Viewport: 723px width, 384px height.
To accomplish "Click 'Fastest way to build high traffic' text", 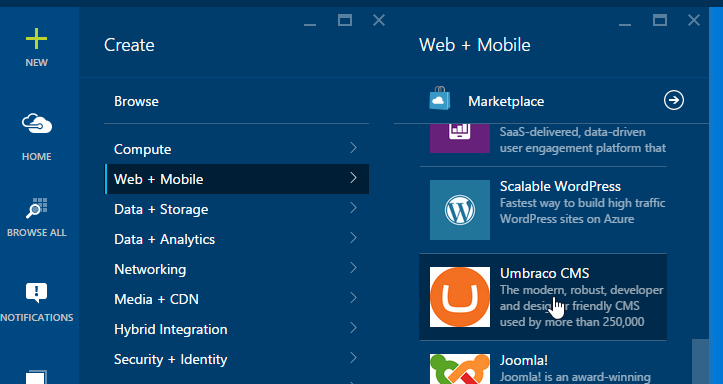I will [582, 203].
